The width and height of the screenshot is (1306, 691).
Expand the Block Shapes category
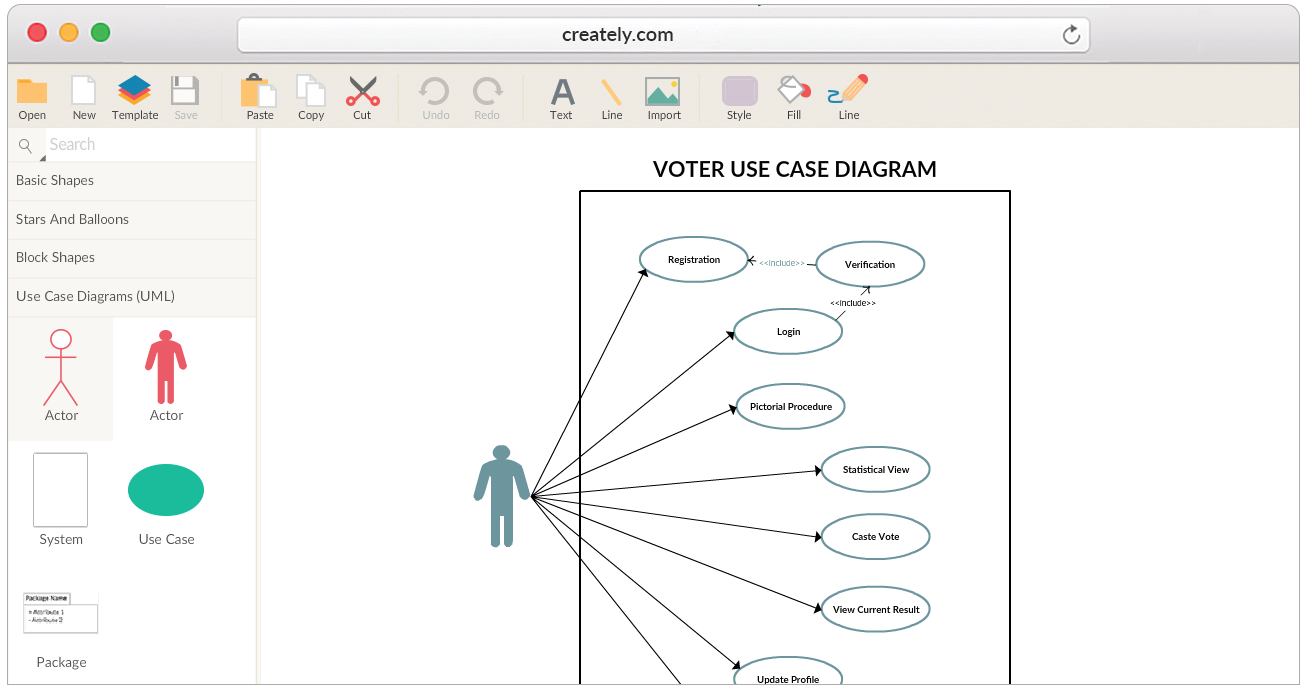coord(55,258)
